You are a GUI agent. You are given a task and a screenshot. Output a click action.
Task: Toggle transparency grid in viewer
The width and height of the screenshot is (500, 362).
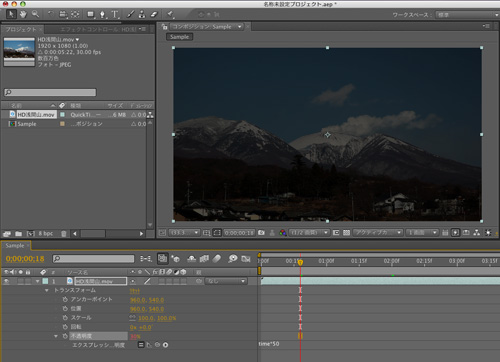347,233
